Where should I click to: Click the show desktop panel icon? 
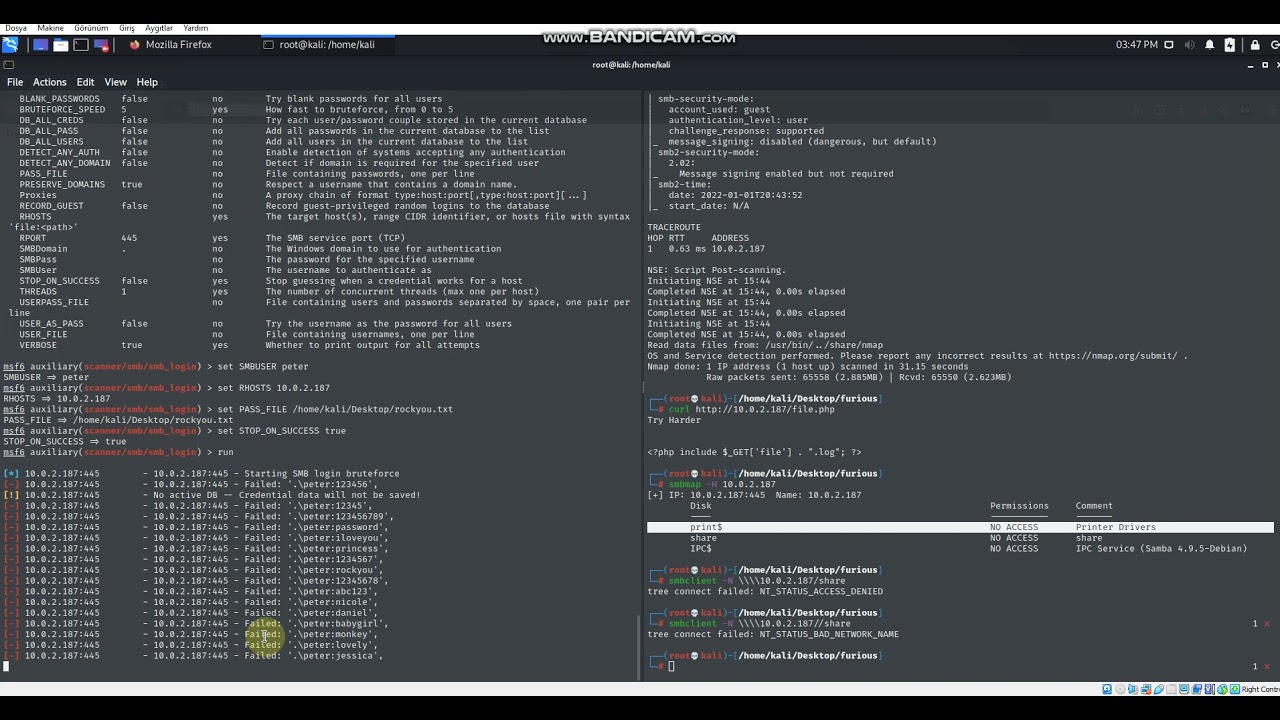tap(40, 45)
